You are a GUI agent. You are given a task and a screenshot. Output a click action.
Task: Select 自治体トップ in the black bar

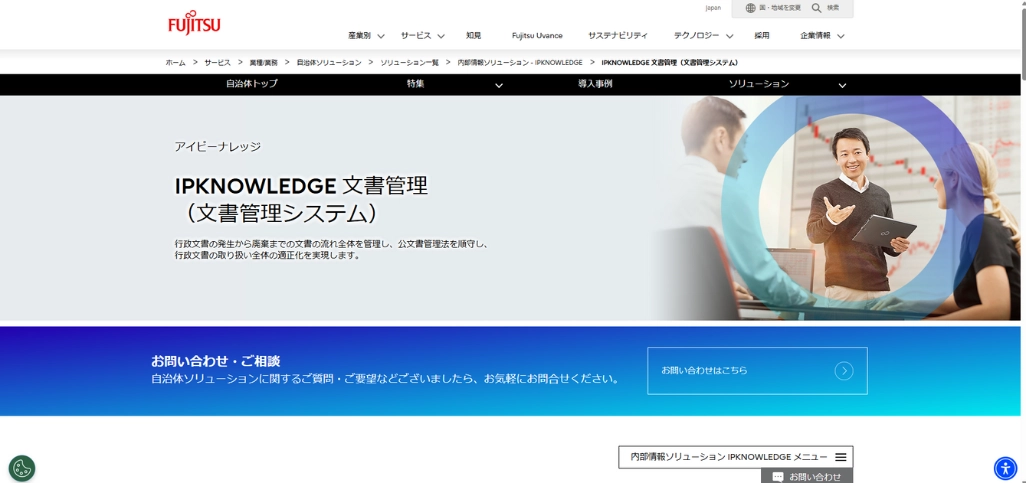coord(252,84)
